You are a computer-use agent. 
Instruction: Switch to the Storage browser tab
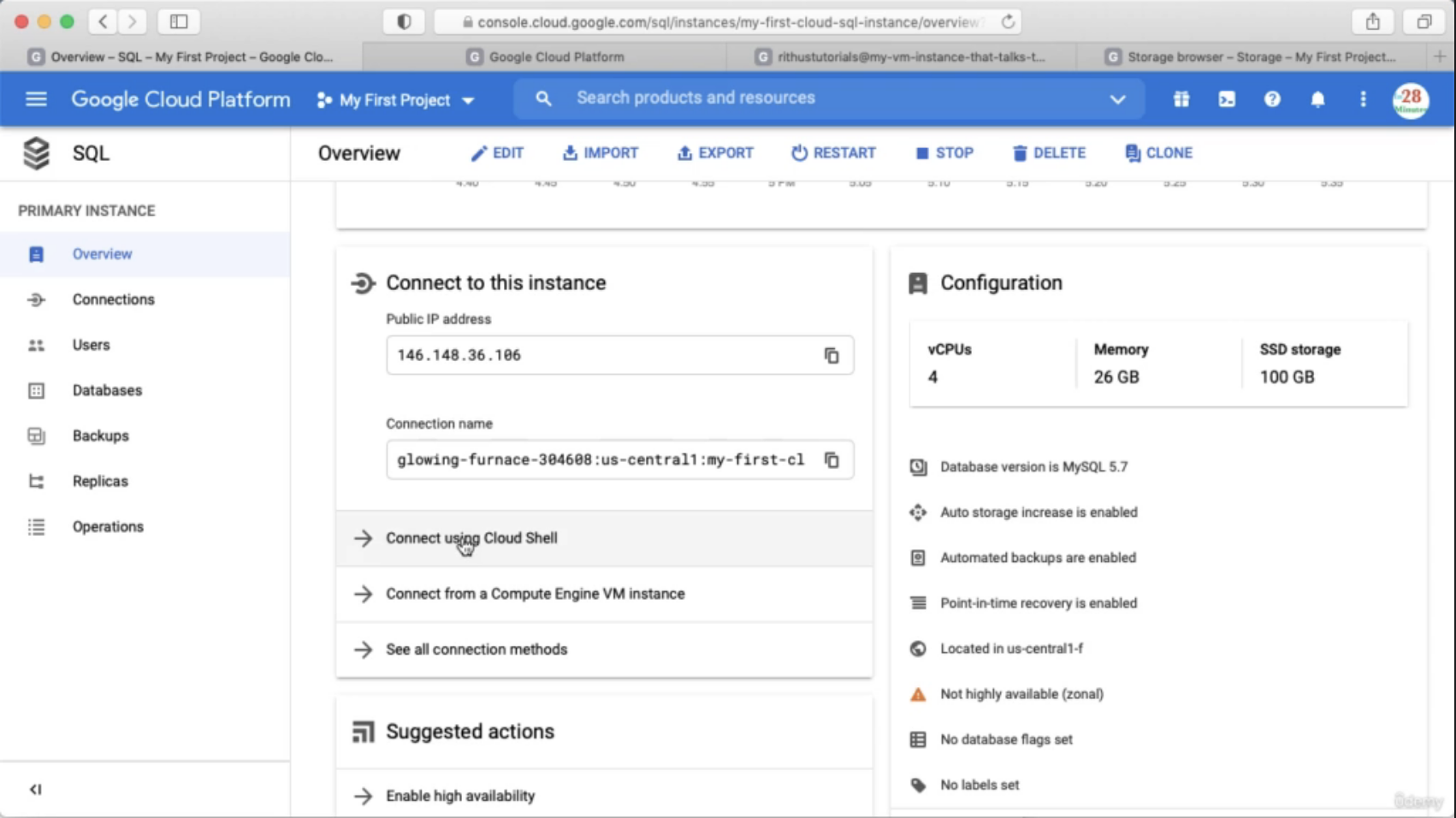point(1251,56)
